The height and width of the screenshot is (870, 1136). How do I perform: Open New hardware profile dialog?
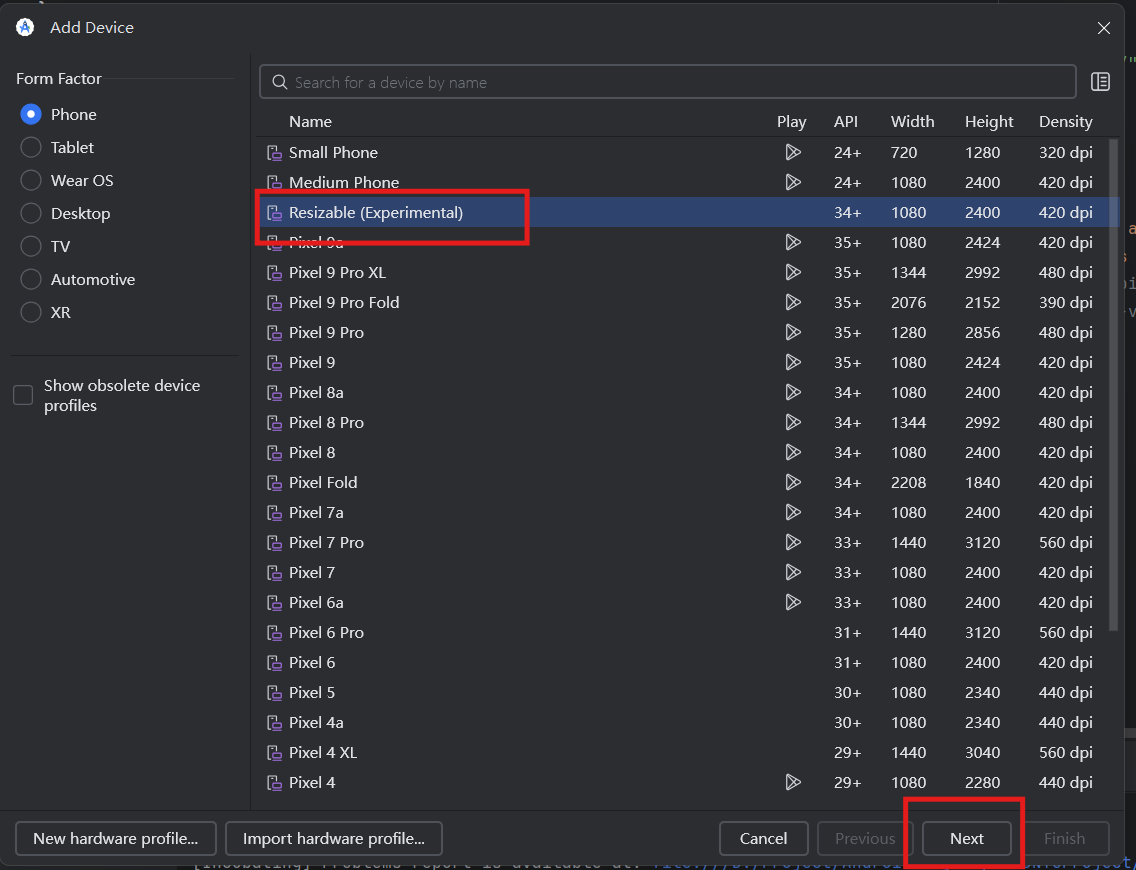115,838
